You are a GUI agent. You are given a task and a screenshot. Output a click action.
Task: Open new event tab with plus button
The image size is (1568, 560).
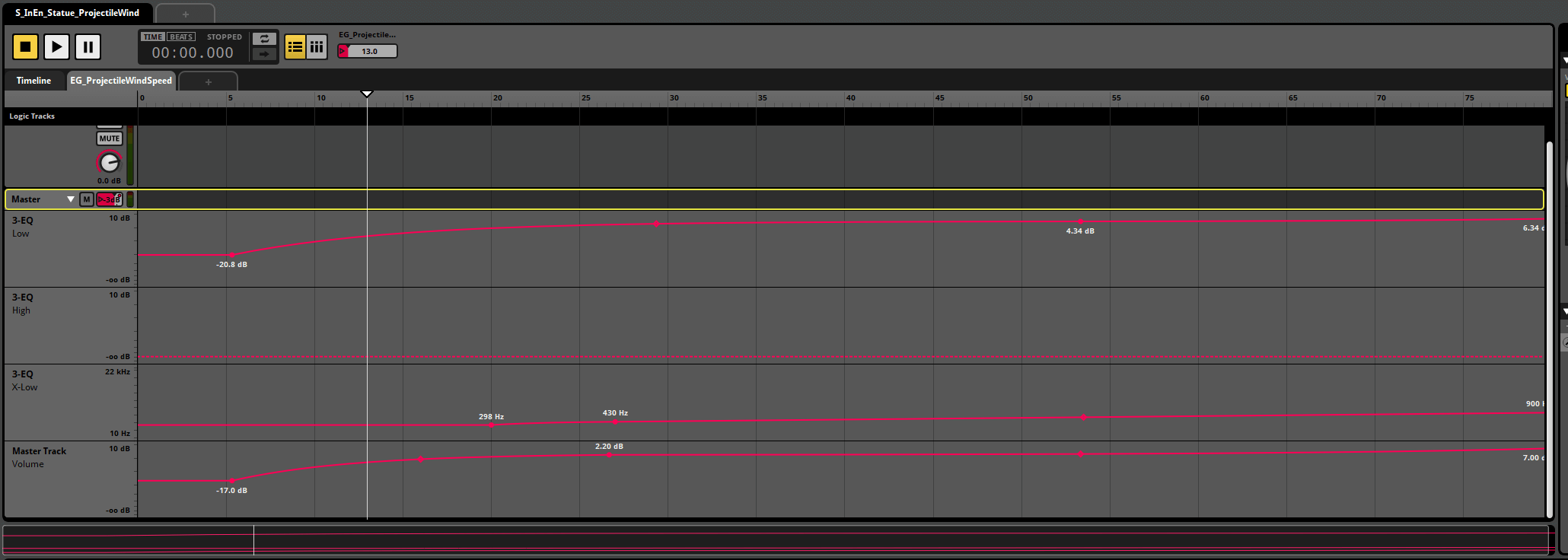(x=185, y=14)
